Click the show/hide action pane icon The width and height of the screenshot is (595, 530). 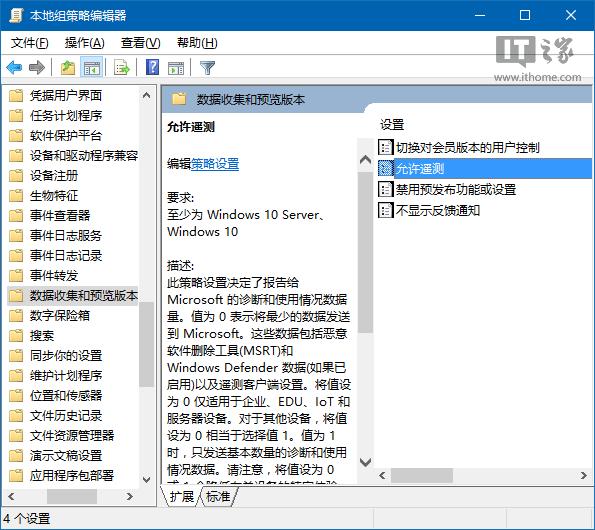coord(176,68)
